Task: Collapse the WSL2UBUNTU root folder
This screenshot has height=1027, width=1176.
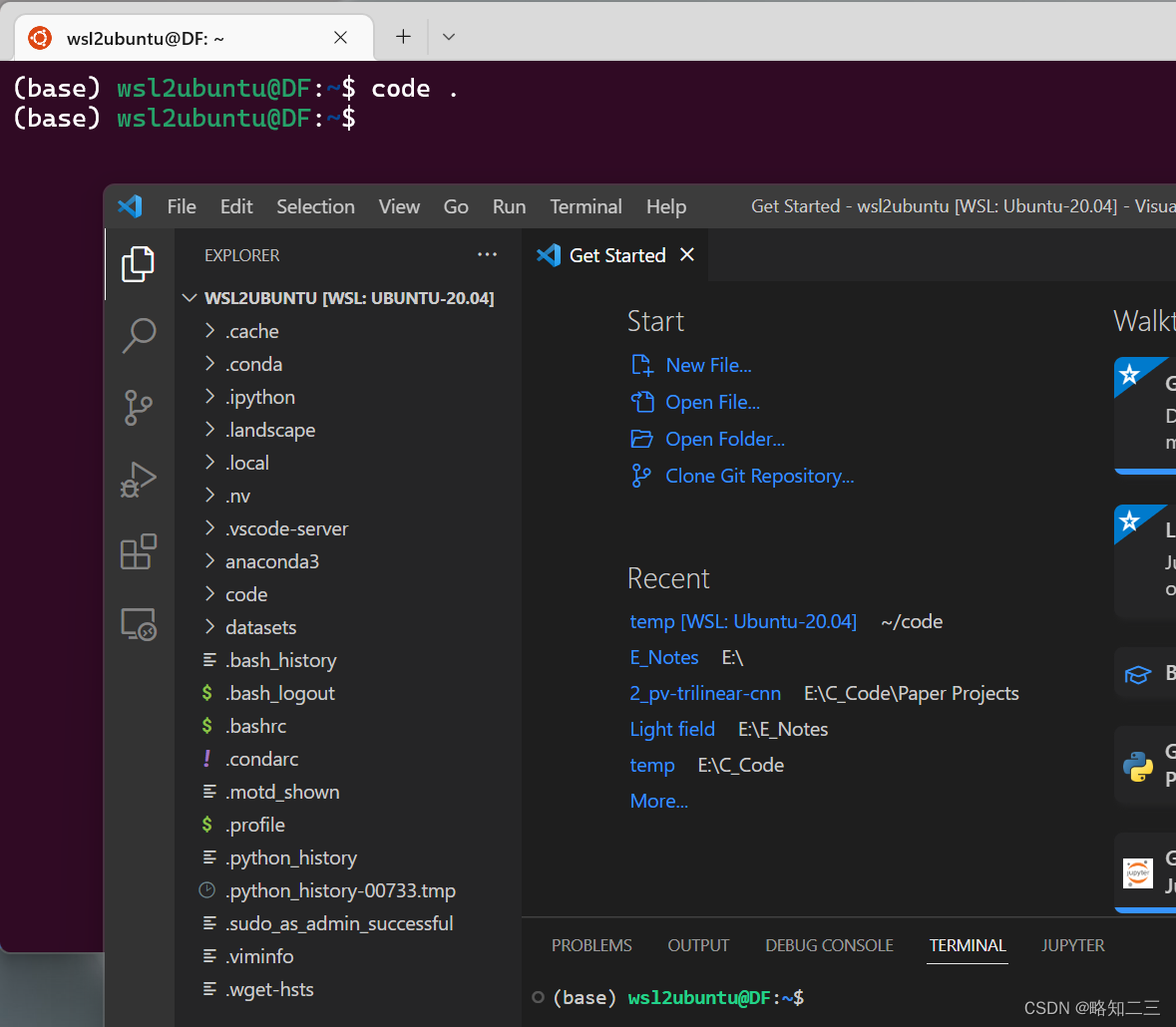Action: point(190,298)
